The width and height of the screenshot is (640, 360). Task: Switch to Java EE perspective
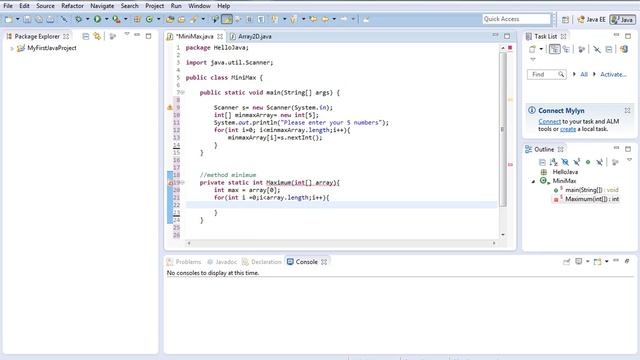pyautogui.click(x=591, y=19)
